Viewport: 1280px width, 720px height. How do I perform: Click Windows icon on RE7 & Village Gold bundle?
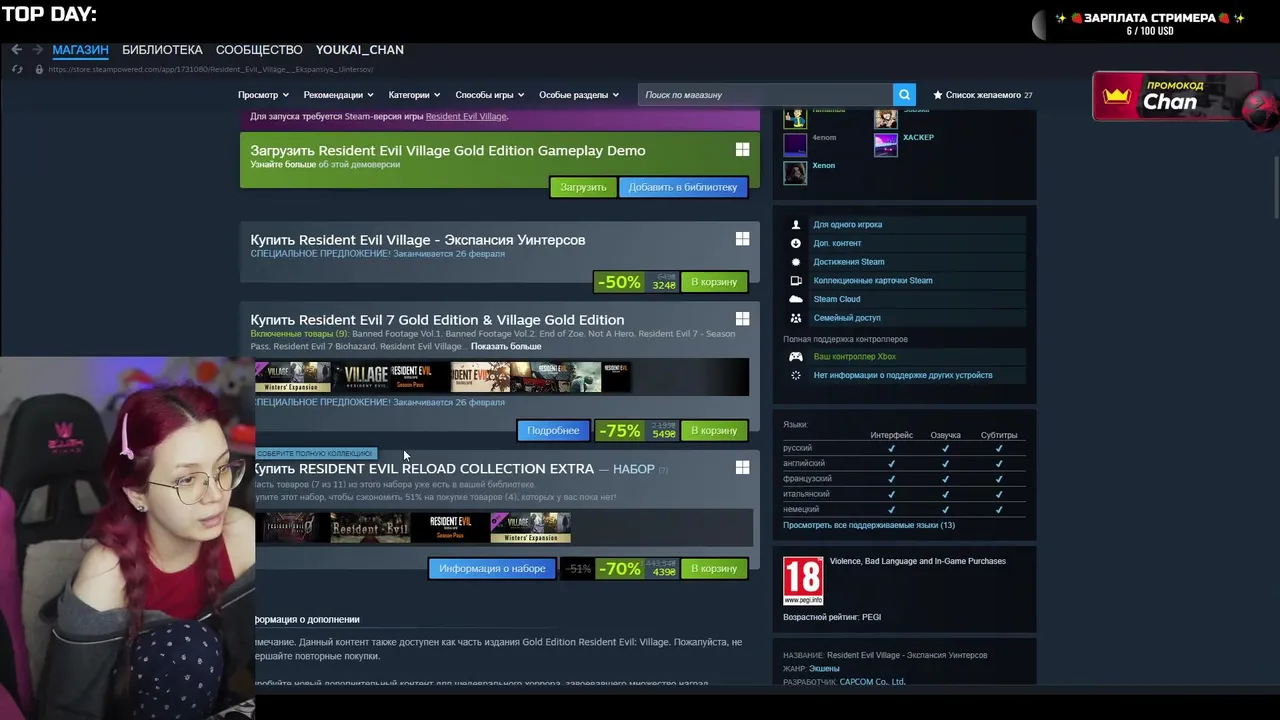point(742,319)
